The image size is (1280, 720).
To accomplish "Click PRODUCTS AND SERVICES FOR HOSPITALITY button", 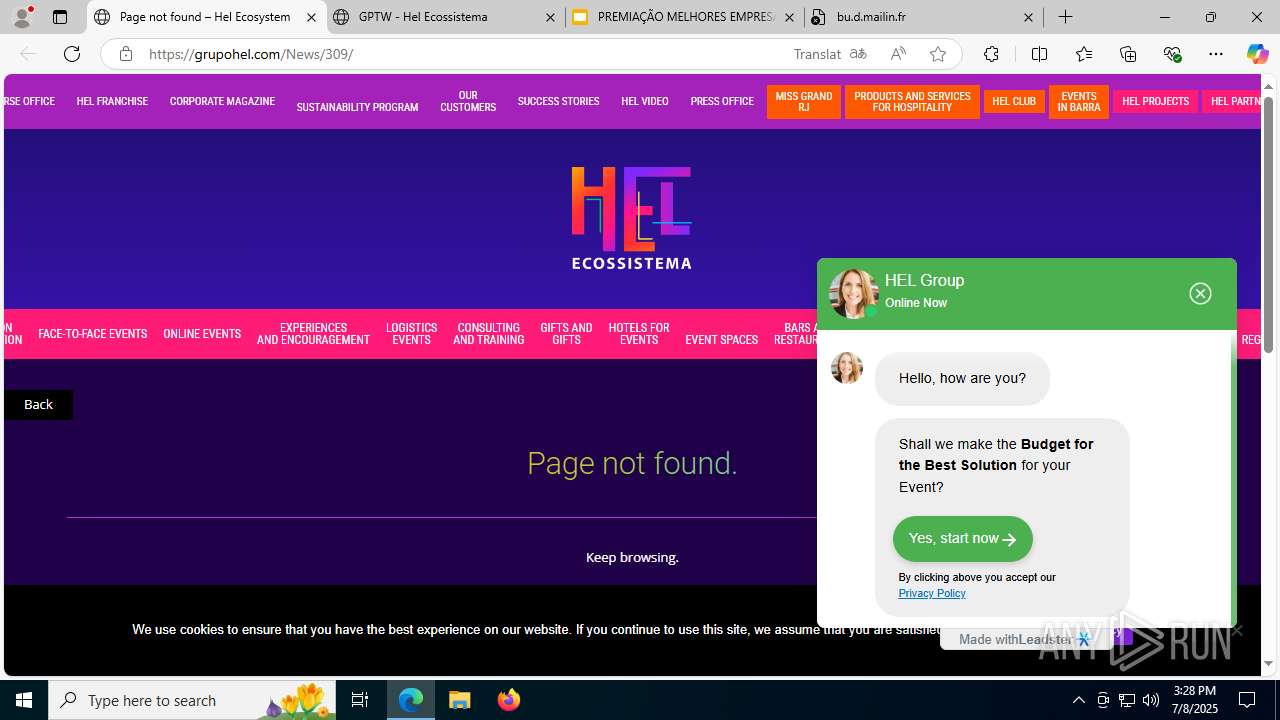I will [912, 102].
